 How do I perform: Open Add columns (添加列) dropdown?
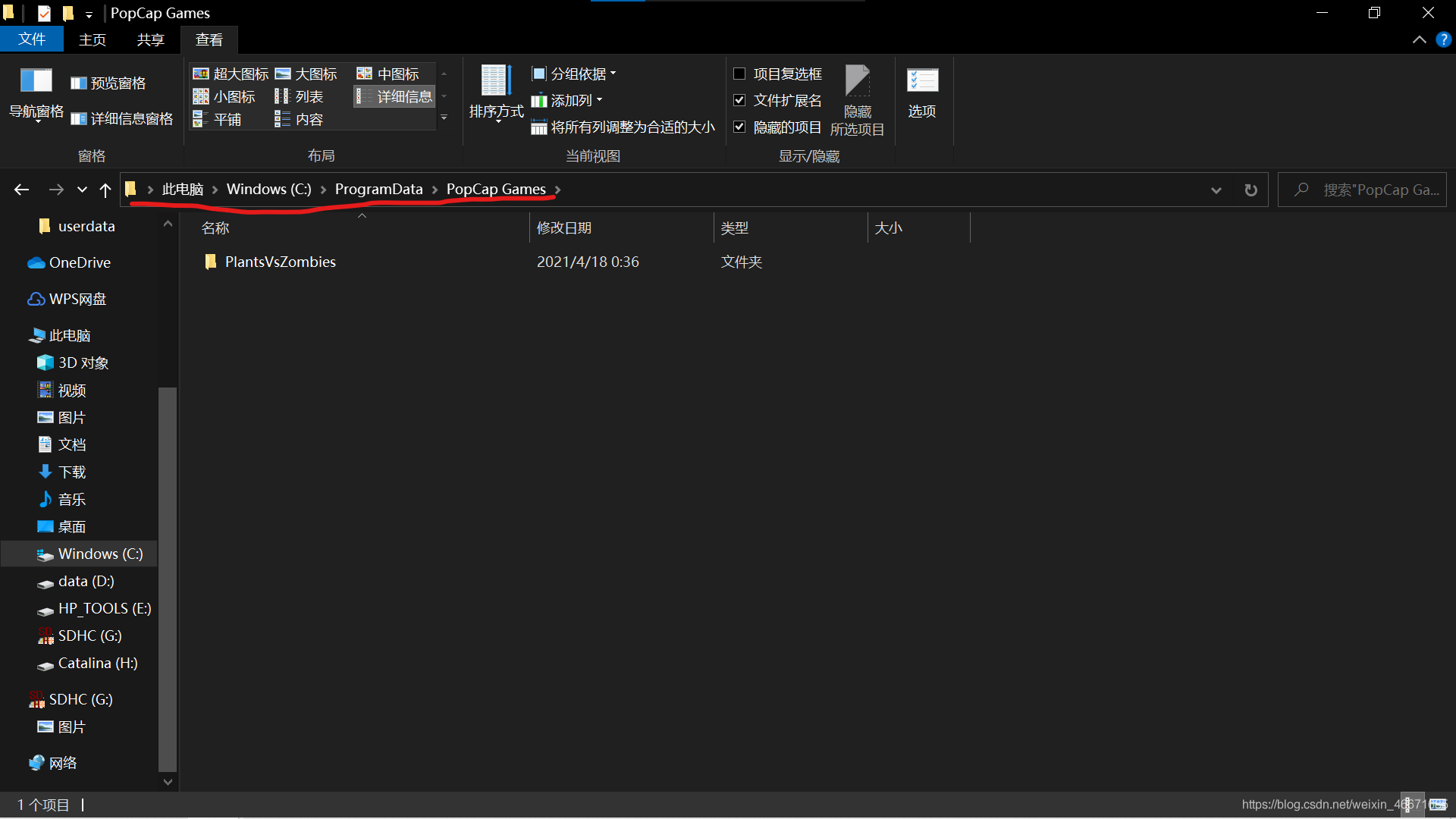tap(567, 100)
